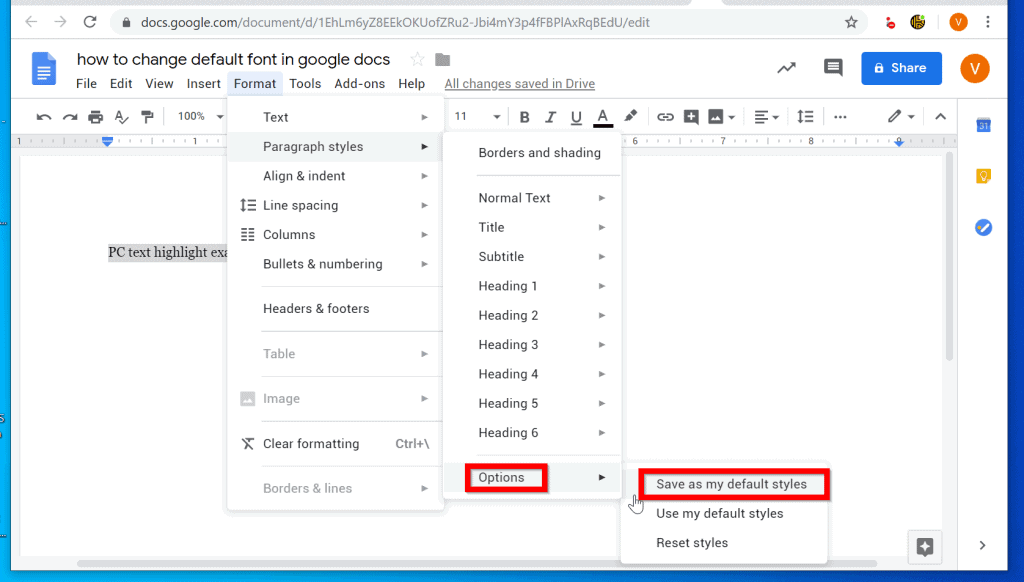Image resolution: width=1024 pixels, height=582 pixels.
Task: Toggle Italic formatting
Action: pos(550,117)
